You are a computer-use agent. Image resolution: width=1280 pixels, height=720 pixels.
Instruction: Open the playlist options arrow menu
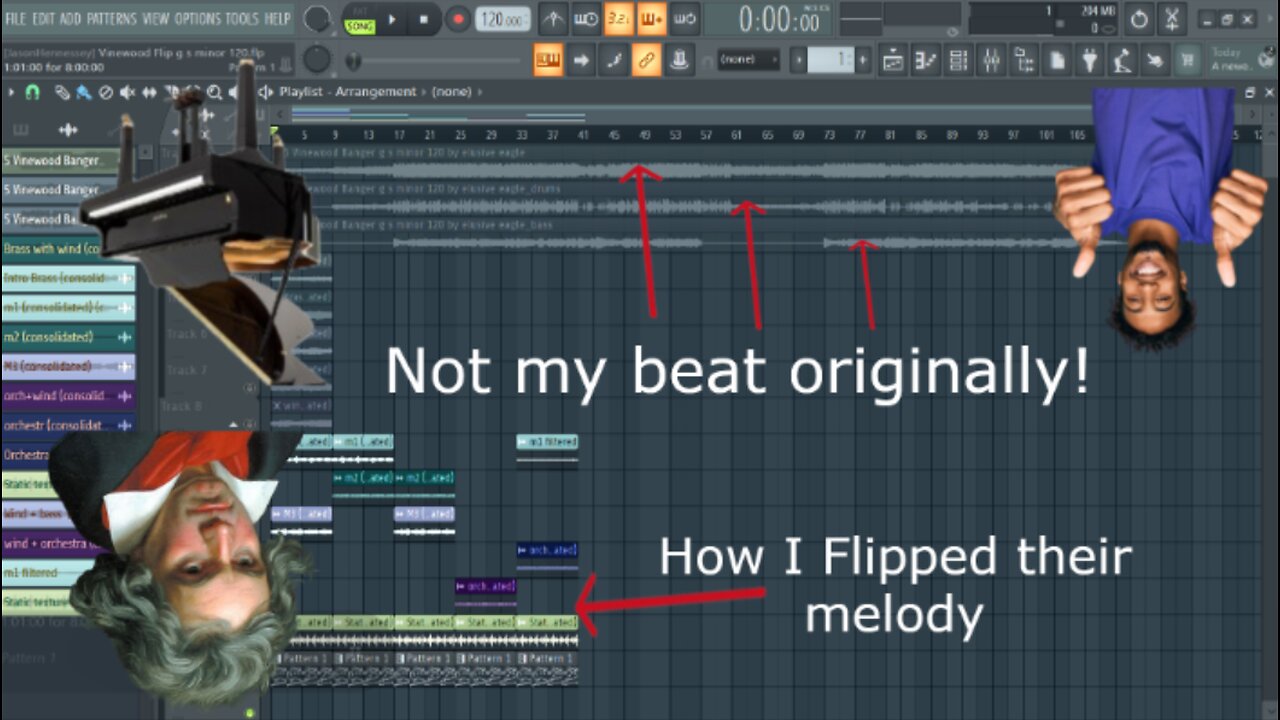12,92
